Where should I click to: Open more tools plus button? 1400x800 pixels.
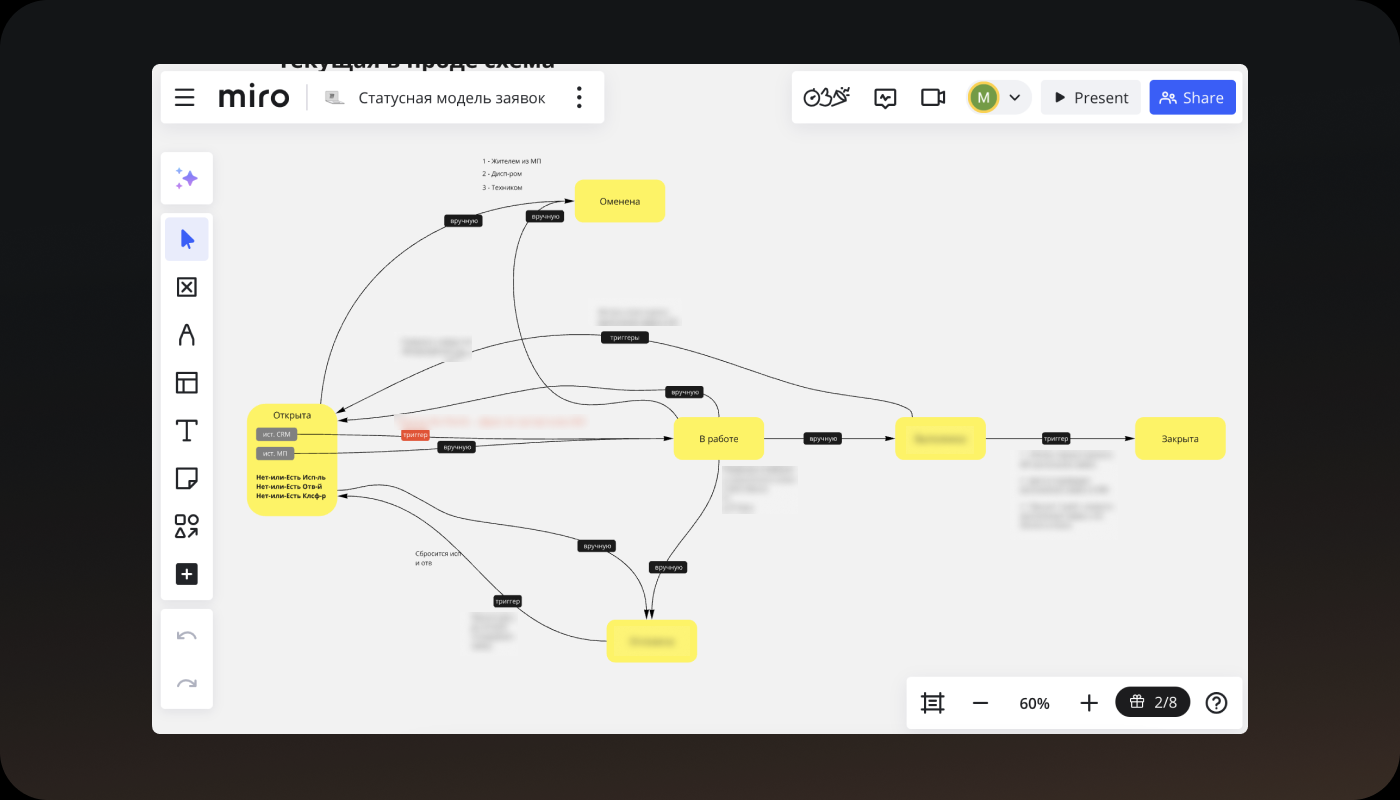[187, 574]
